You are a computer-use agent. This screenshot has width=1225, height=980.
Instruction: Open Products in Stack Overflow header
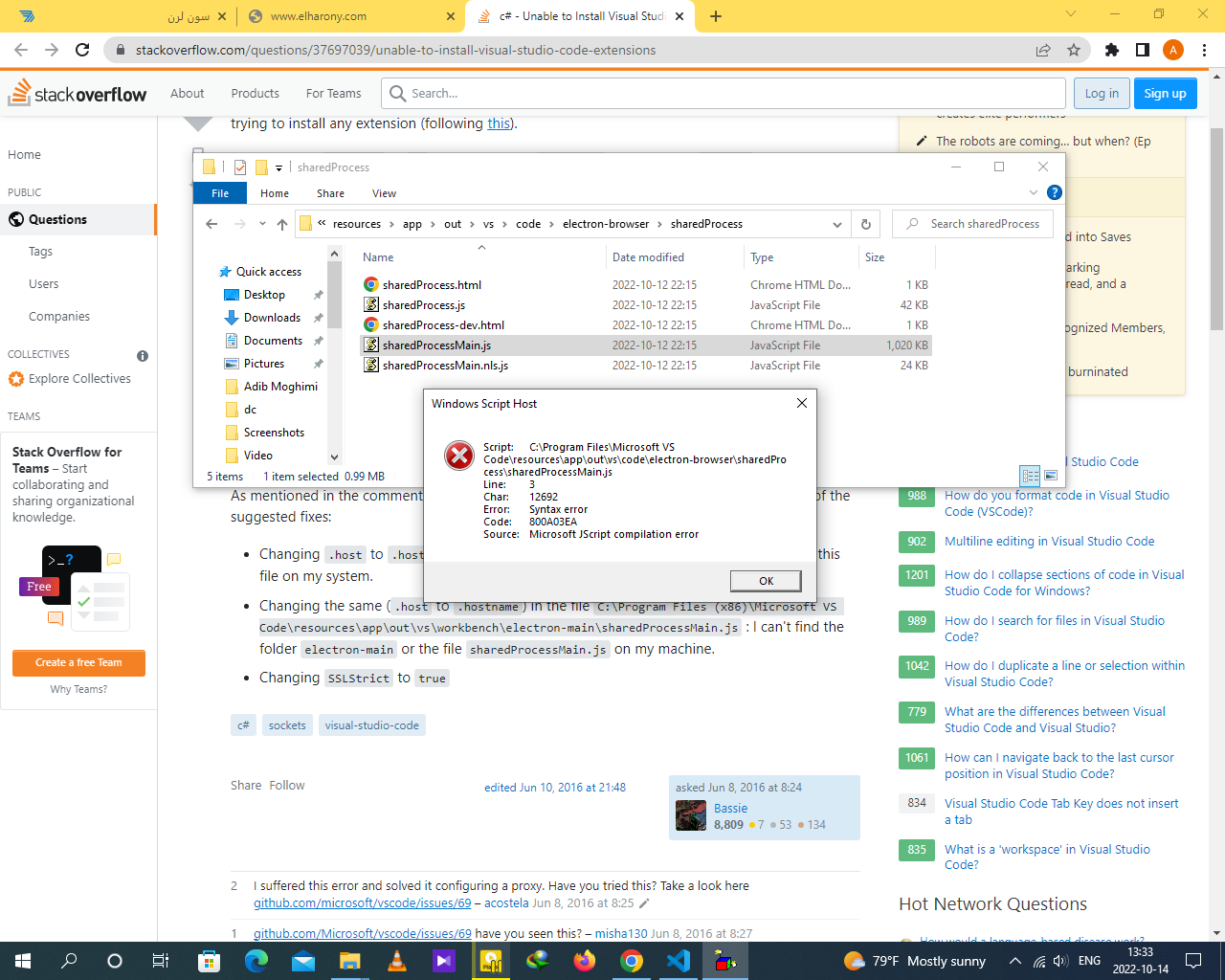(x=255, y=93)
